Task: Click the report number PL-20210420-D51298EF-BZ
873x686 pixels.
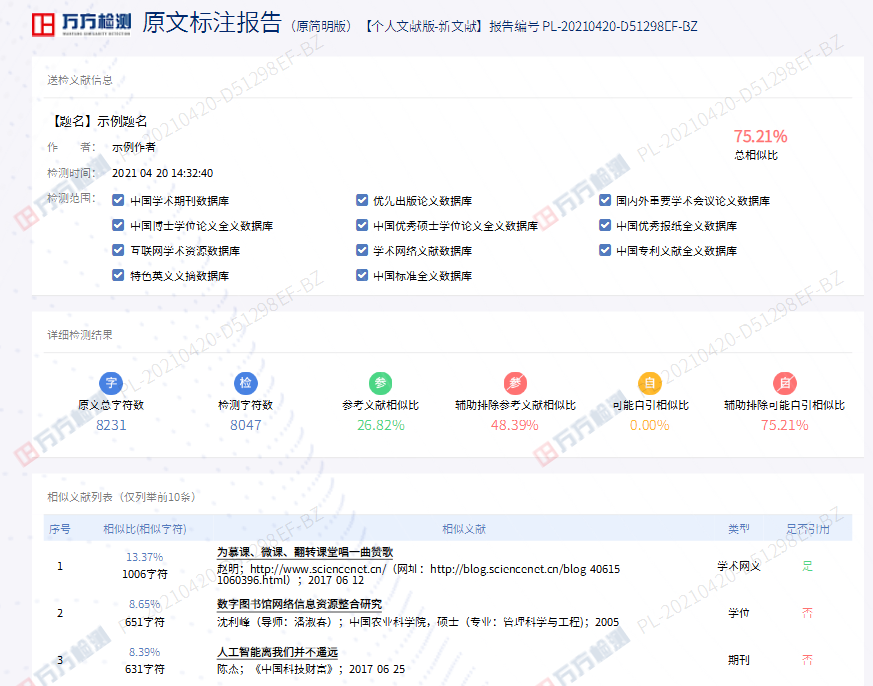Action: 620,27
